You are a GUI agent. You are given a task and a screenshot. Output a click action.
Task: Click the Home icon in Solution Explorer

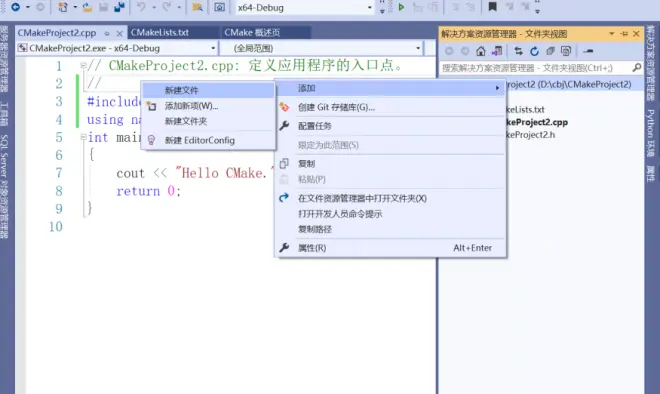[x=481, y=51]
